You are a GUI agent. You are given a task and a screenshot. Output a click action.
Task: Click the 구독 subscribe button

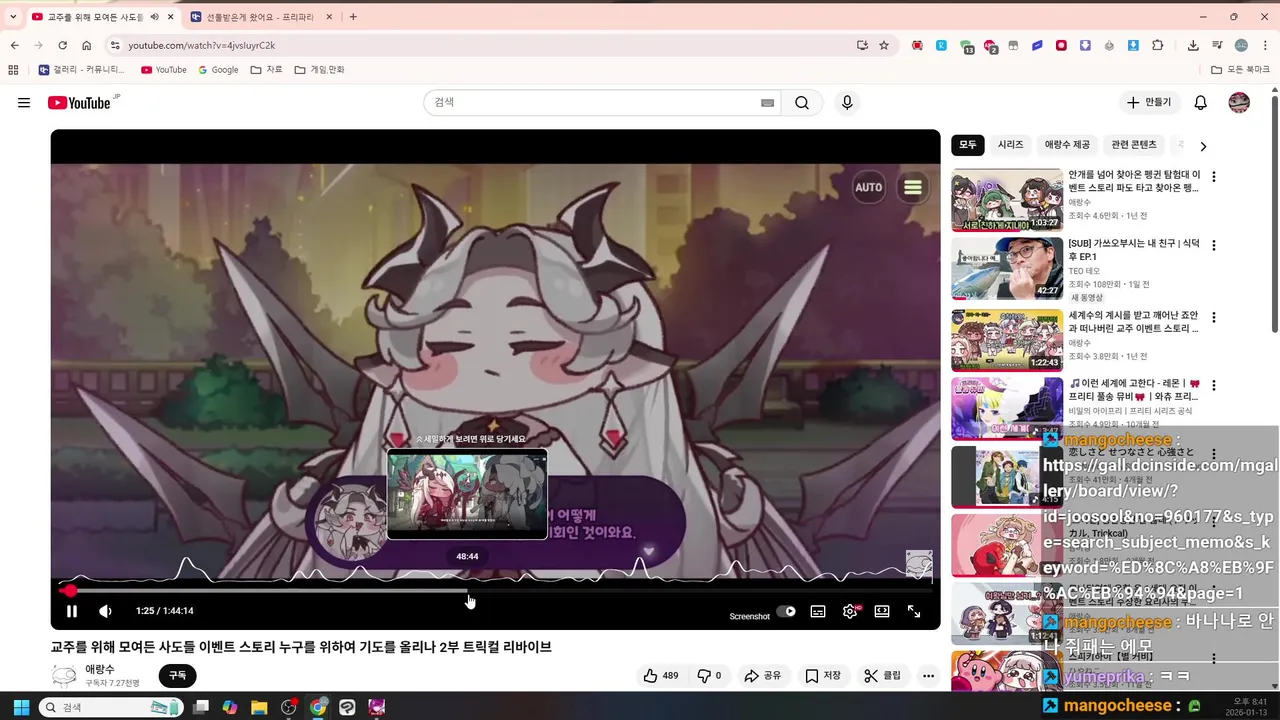click(177, 676)
